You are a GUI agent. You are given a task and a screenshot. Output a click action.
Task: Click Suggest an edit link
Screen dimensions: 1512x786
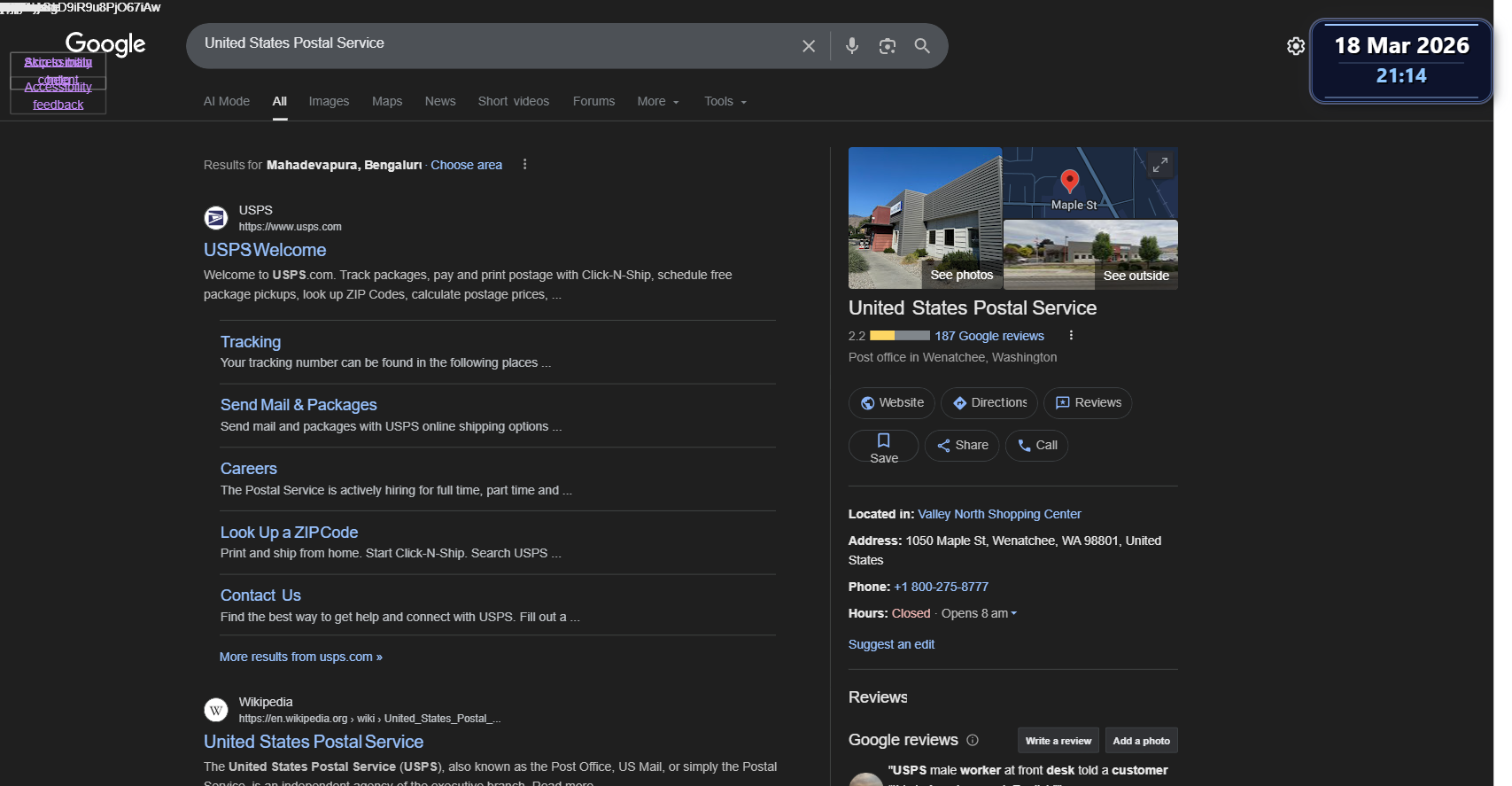pos(891,644)
